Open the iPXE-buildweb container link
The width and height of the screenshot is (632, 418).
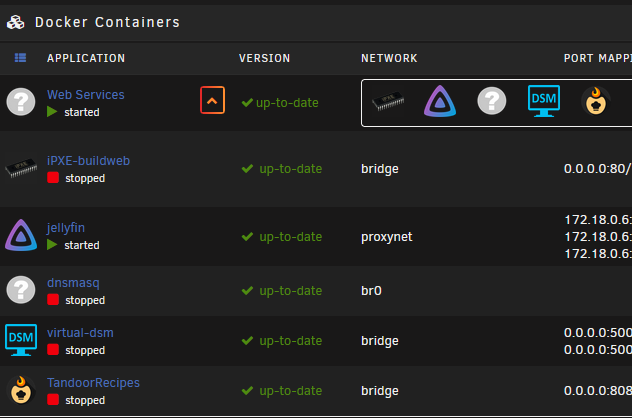click(x=88, y=161)
